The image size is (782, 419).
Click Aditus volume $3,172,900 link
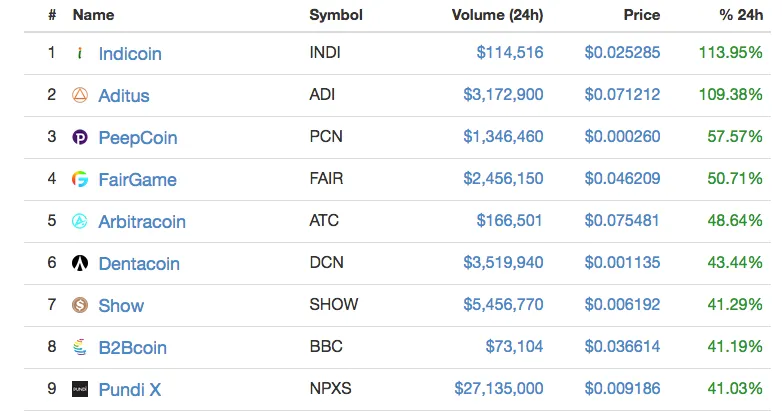503,94
